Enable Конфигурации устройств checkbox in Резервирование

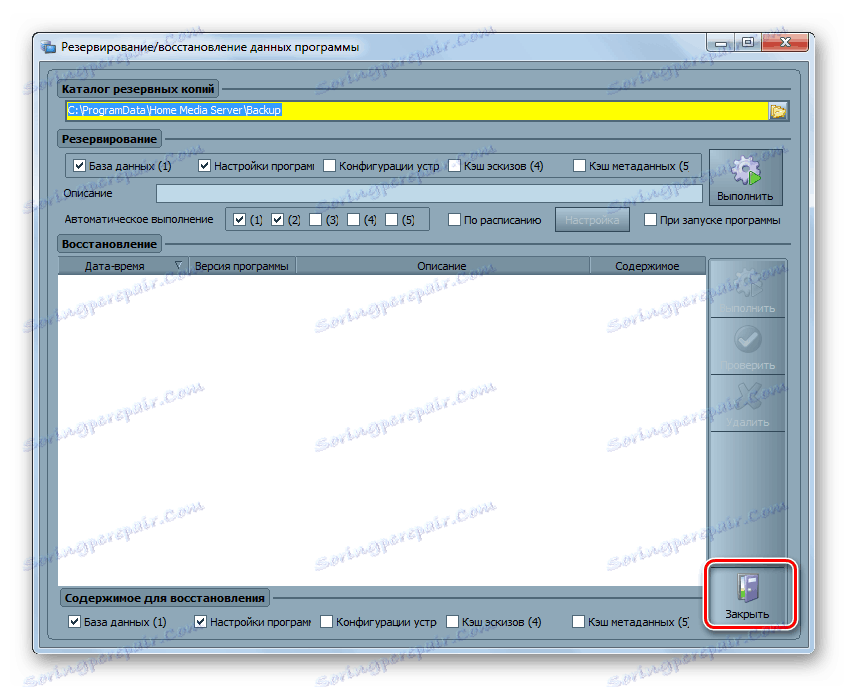pyautogui.click(x=329, y=166)
